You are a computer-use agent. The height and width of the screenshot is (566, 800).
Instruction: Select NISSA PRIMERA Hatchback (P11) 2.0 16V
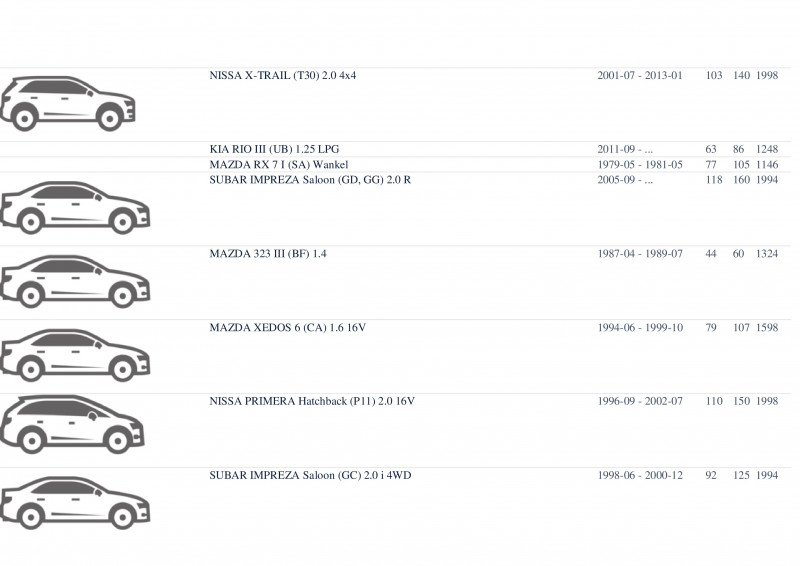pos(312,401)
